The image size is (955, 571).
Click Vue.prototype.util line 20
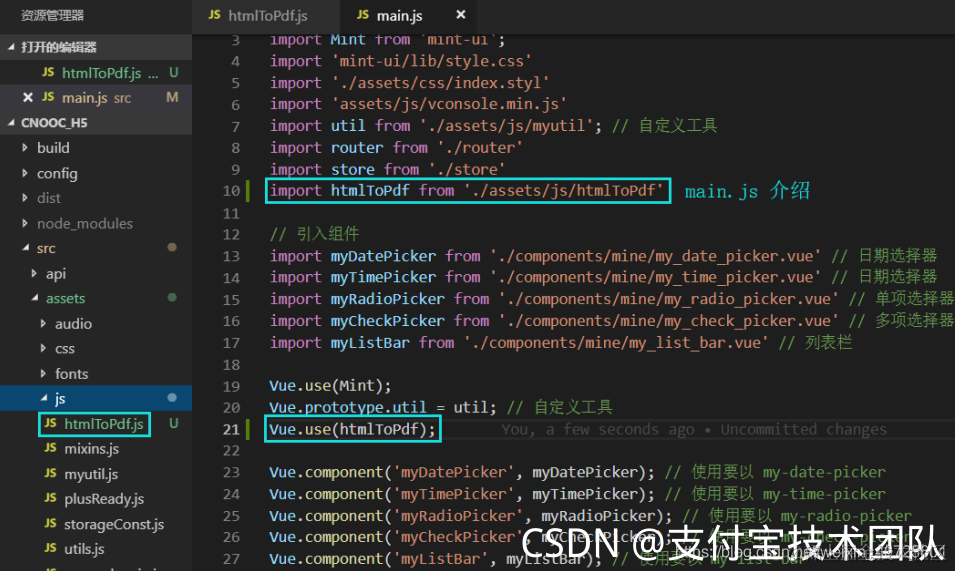tap(383, 407)
